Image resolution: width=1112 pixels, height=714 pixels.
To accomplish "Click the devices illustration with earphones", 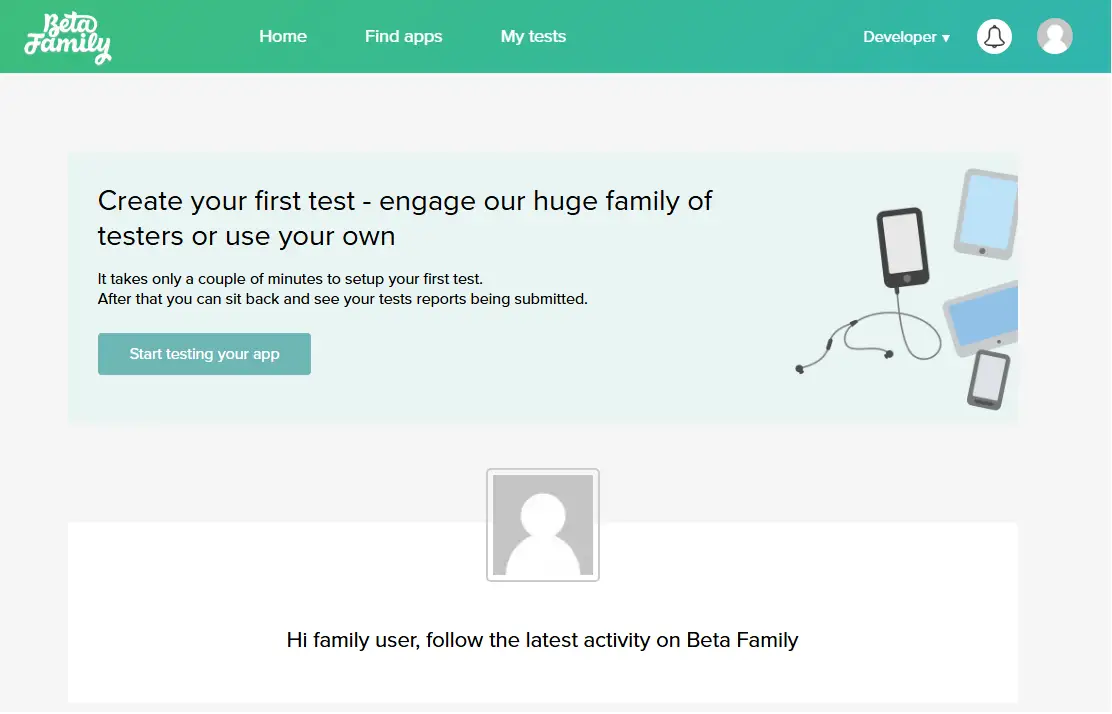I will click(907, 289).
